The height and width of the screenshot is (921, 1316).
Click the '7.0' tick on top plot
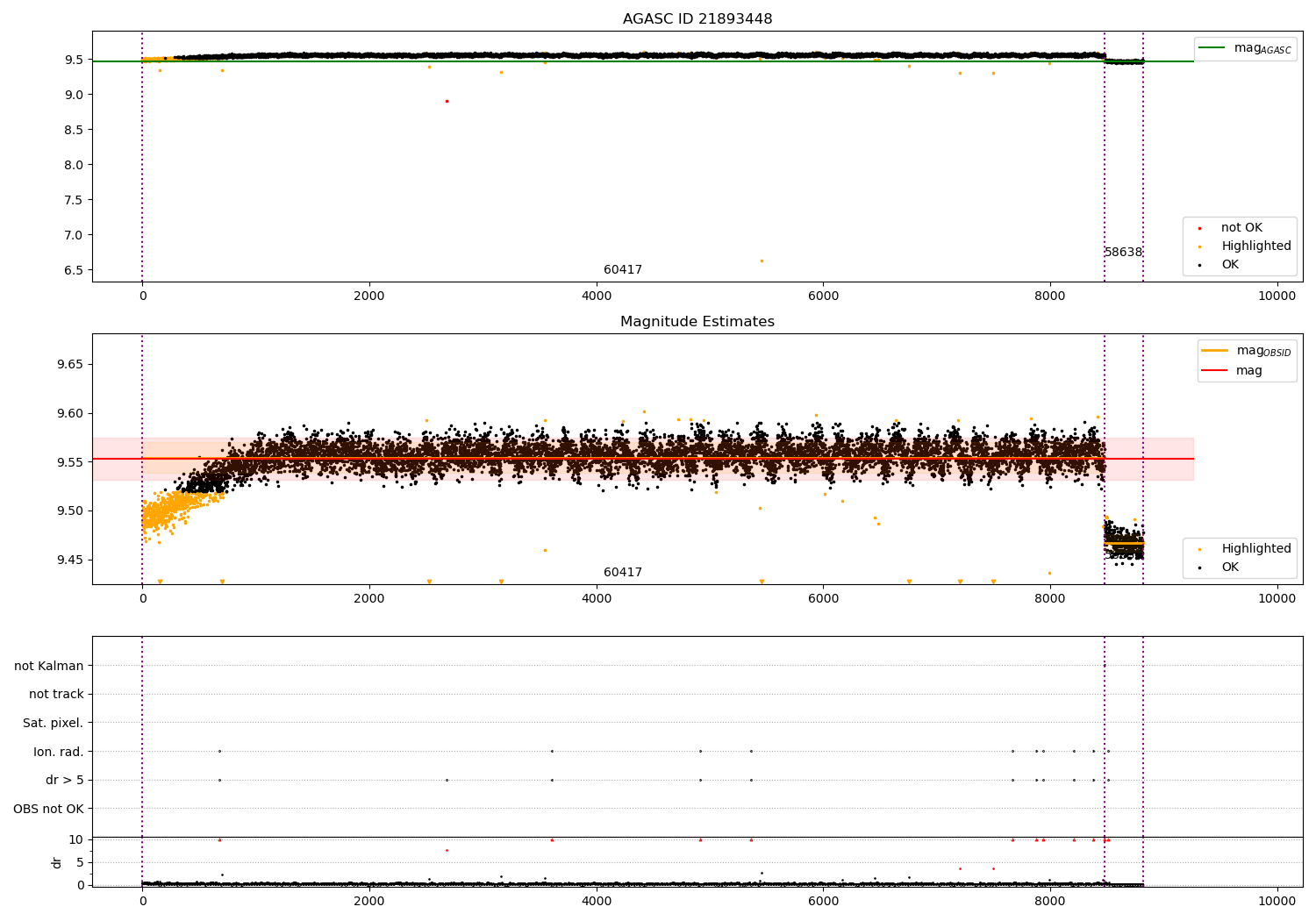point(75,235)
